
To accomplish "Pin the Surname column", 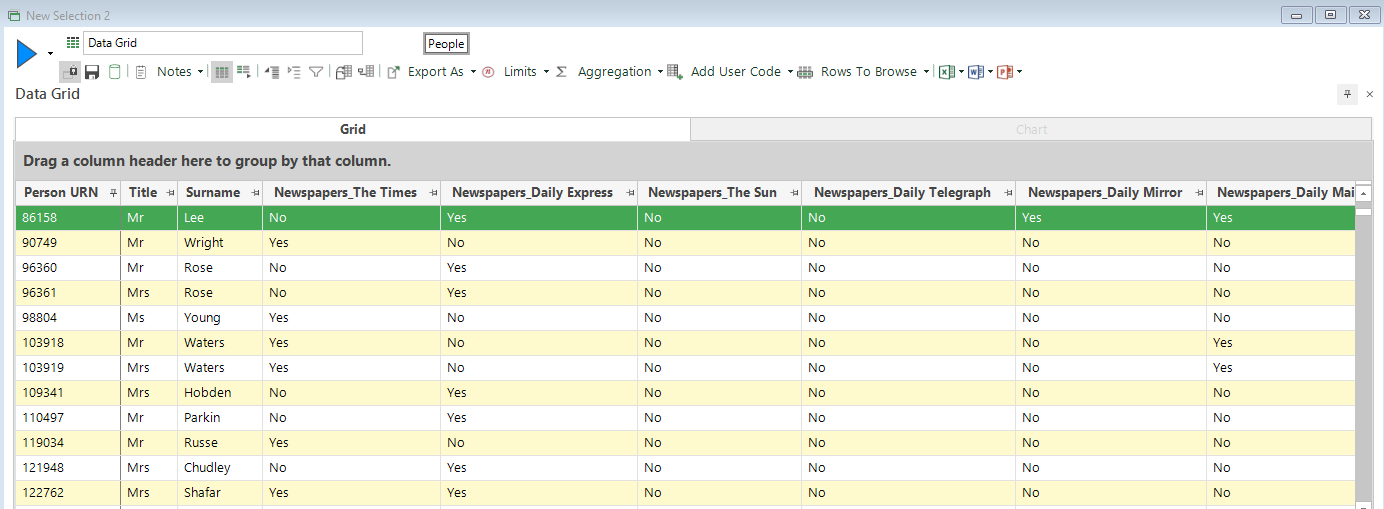I will click(x=254, y=193).
